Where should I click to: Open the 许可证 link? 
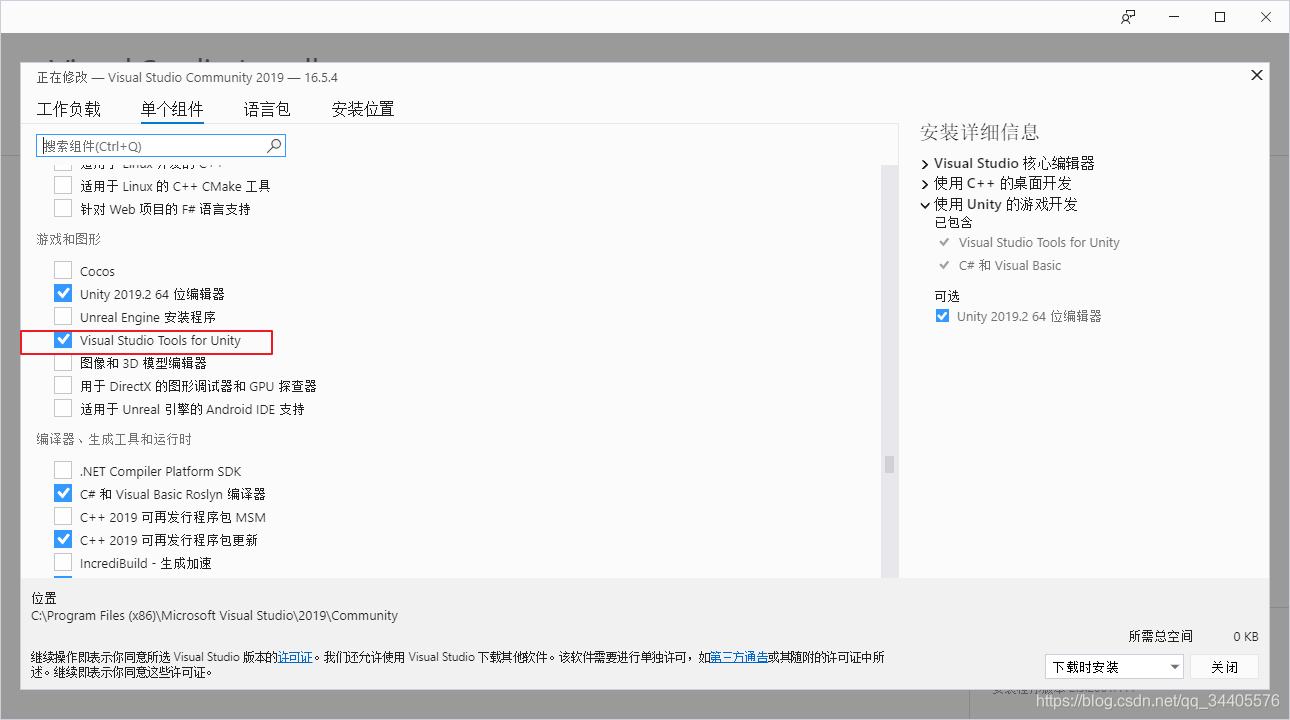point(296,657)
